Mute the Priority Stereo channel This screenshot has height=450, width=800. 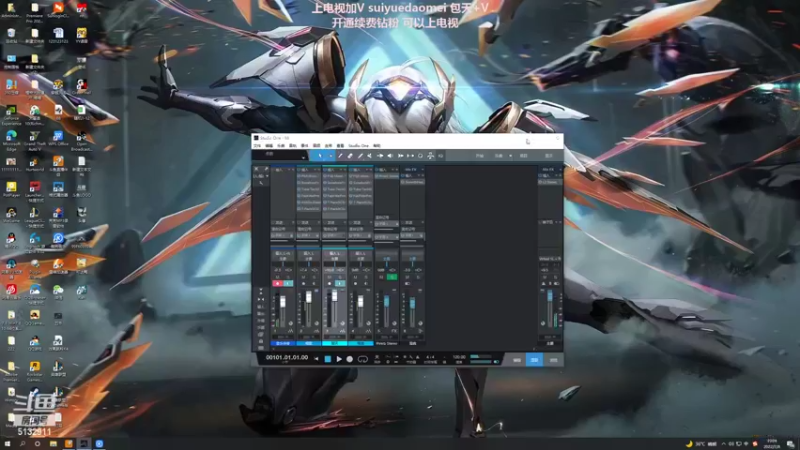click(381, 277)
